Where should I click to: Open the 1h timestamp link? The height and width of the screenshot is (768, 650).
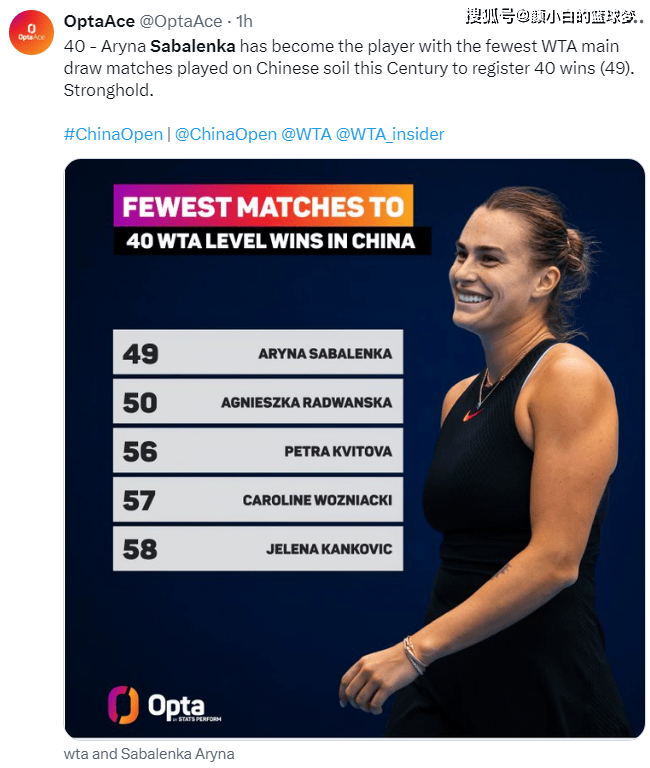coord(244,21)
